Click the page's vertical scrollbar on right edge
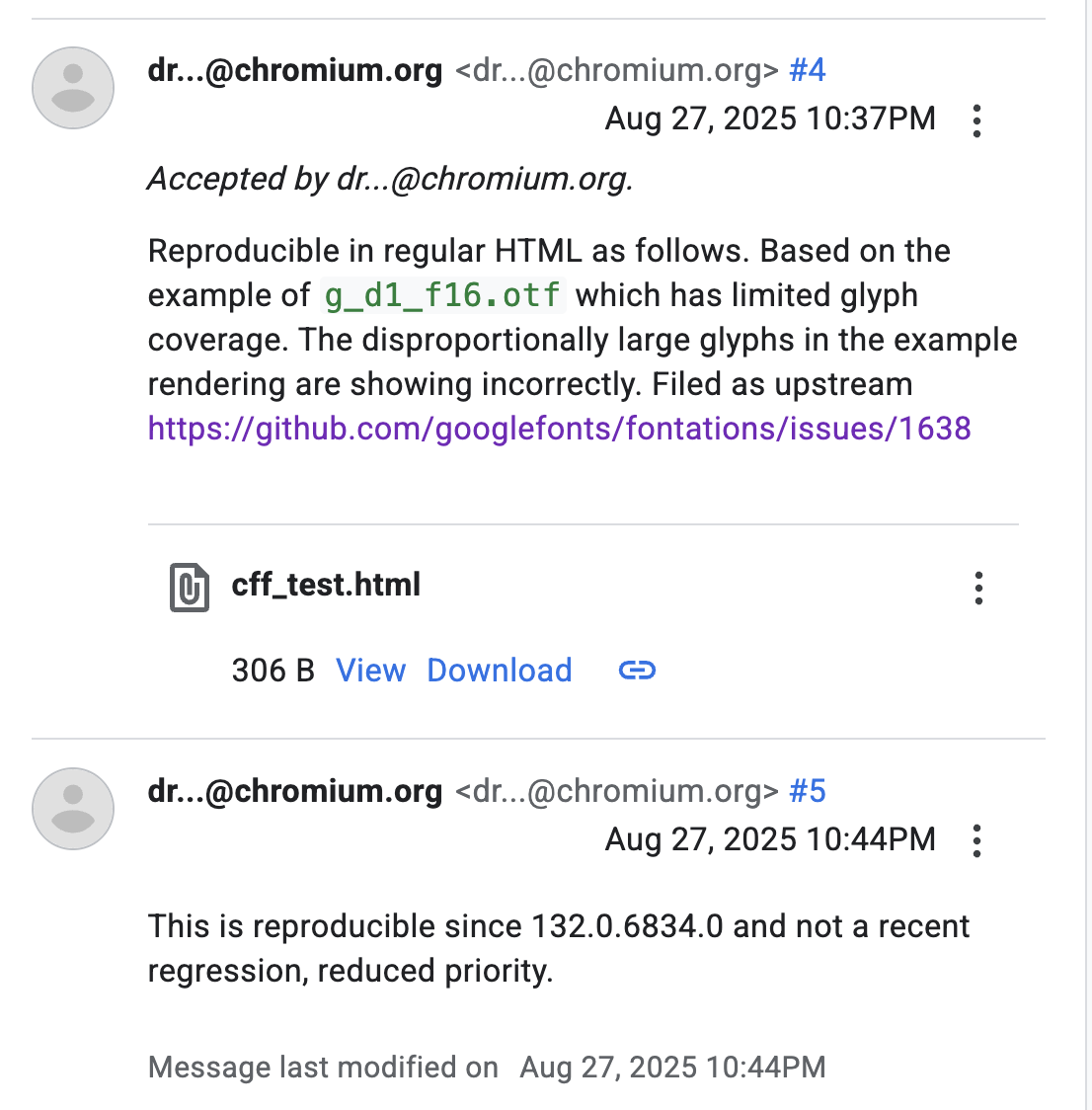Screen dimensions: 1092x1110 pyautogui.click(x=1087, y=555)
